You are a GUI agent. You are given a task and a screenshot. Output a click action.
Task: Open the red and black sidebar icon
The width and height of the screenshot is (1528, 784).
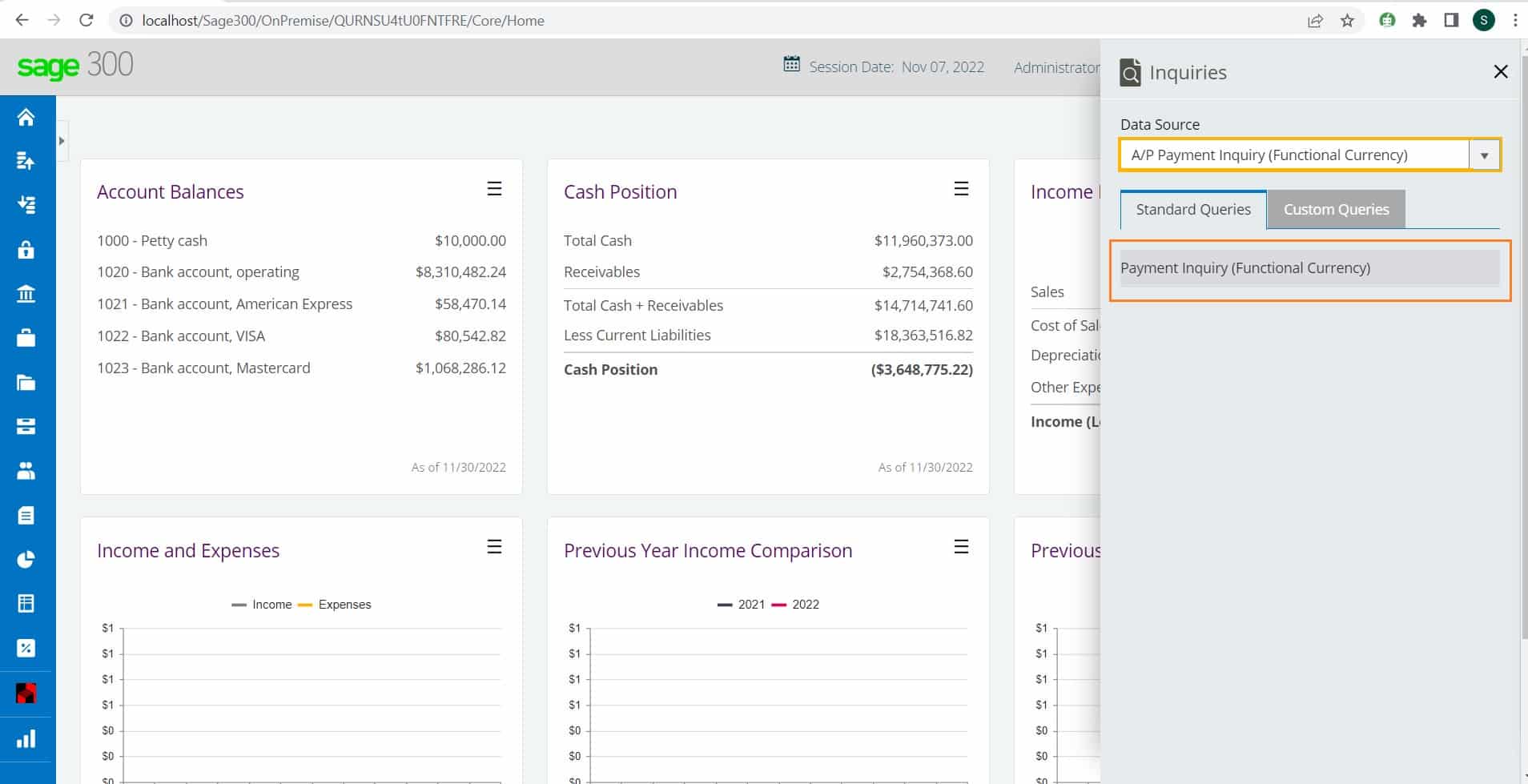tap(26, 694)
